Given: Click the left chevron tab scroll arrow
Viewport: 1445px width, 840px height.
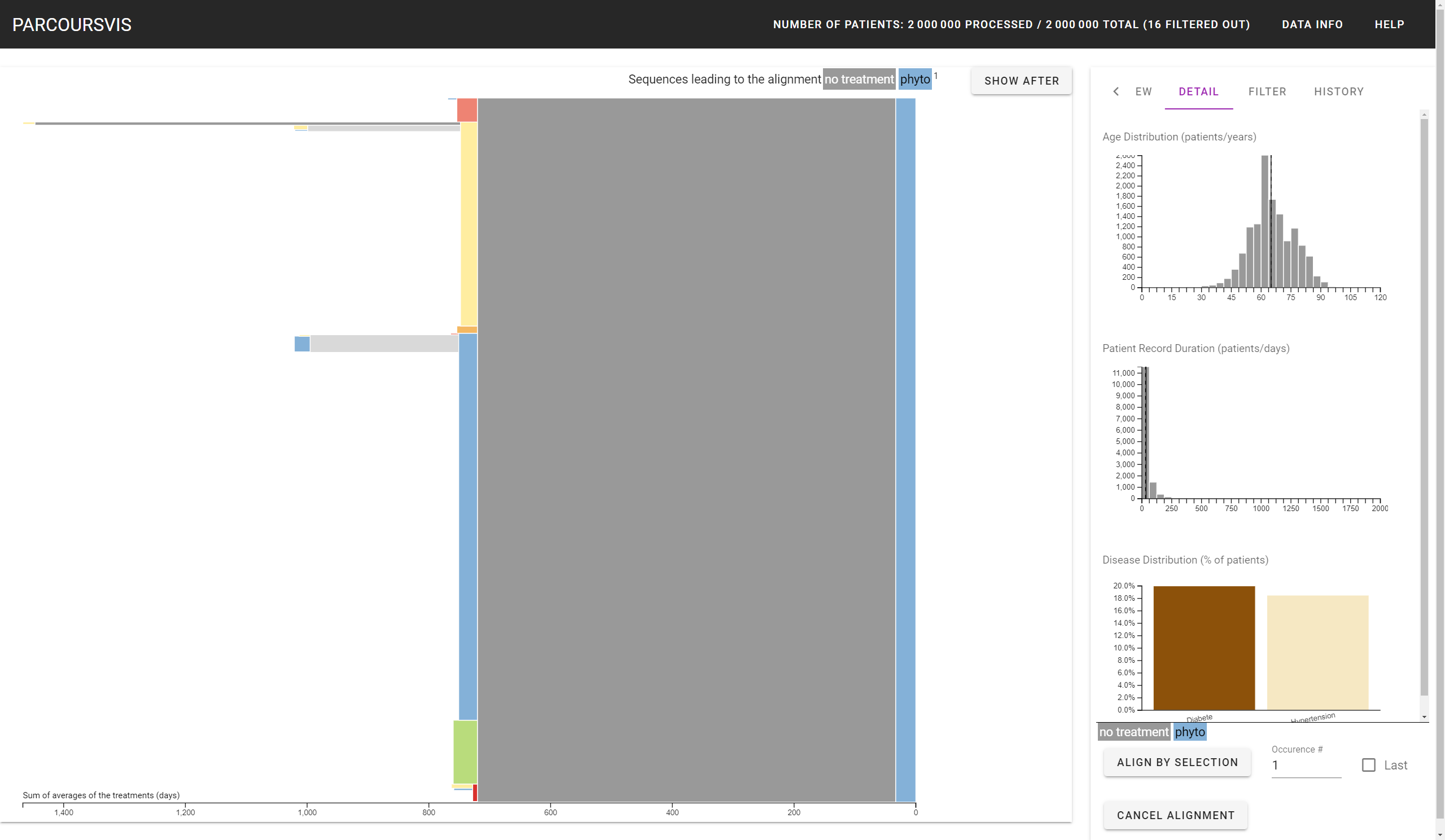Looking at the screenshot, I should 1115,92.
